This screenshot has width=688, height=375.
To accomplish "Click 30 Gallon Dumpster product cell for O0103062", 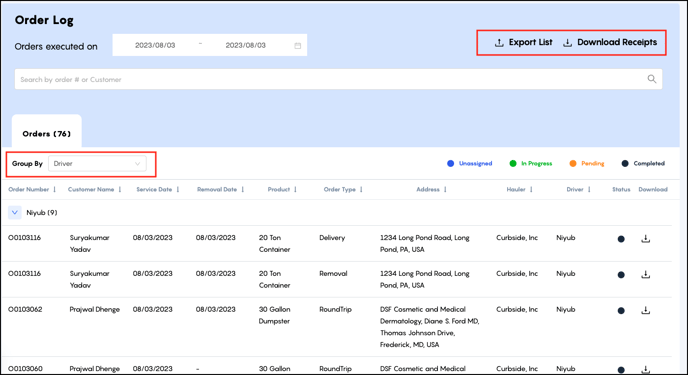I will (x=275, y=315).
